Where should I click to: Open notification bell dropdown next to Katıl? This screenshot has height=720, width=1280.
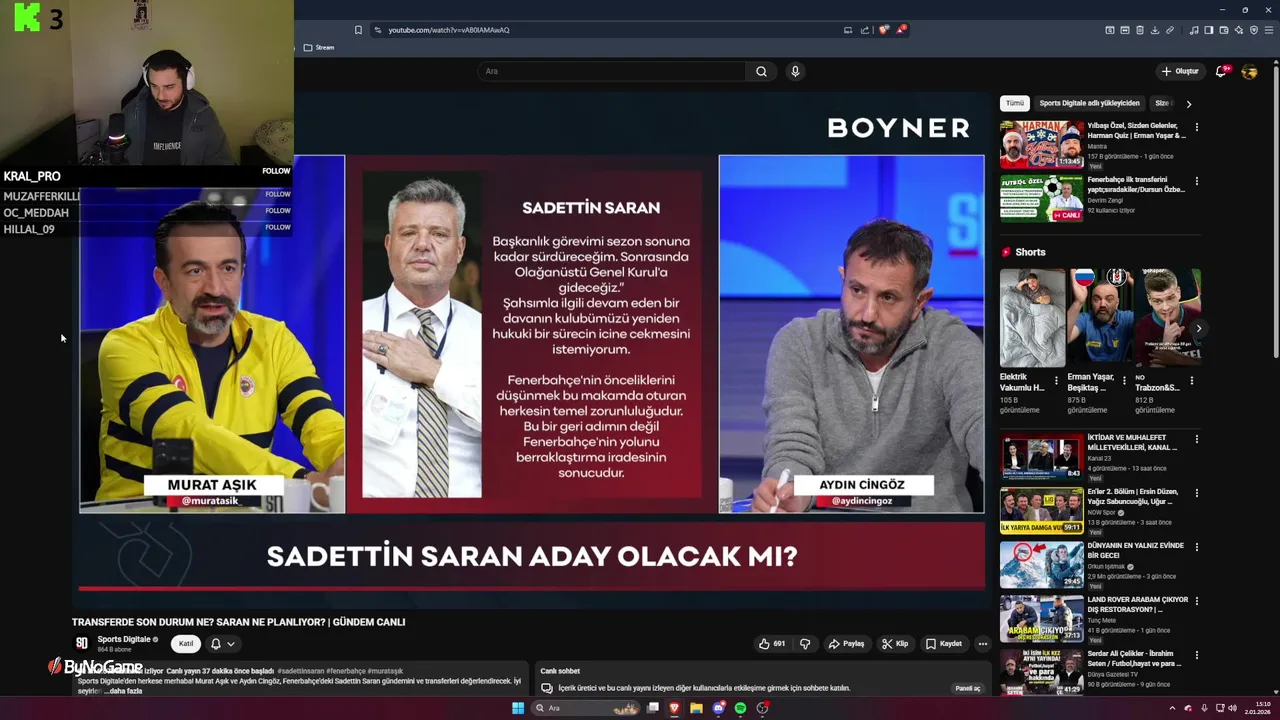tap(222, 644)
